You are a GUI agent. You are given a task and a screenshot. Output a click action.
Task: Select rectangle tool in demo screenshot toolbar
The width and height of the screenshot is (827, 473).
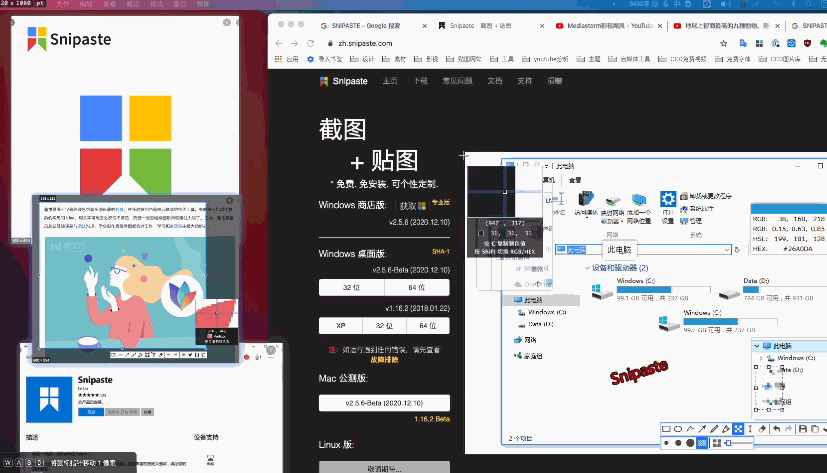(x=666, y=429)
